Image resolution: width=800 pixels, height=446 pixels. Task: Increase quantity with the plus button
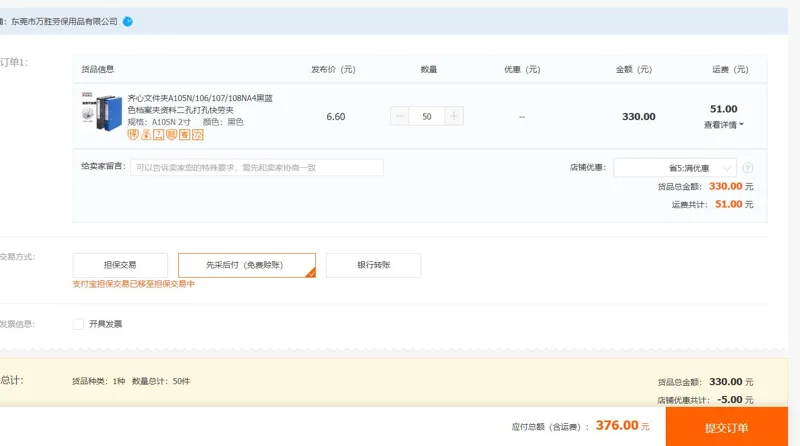[x=454, y=116]
